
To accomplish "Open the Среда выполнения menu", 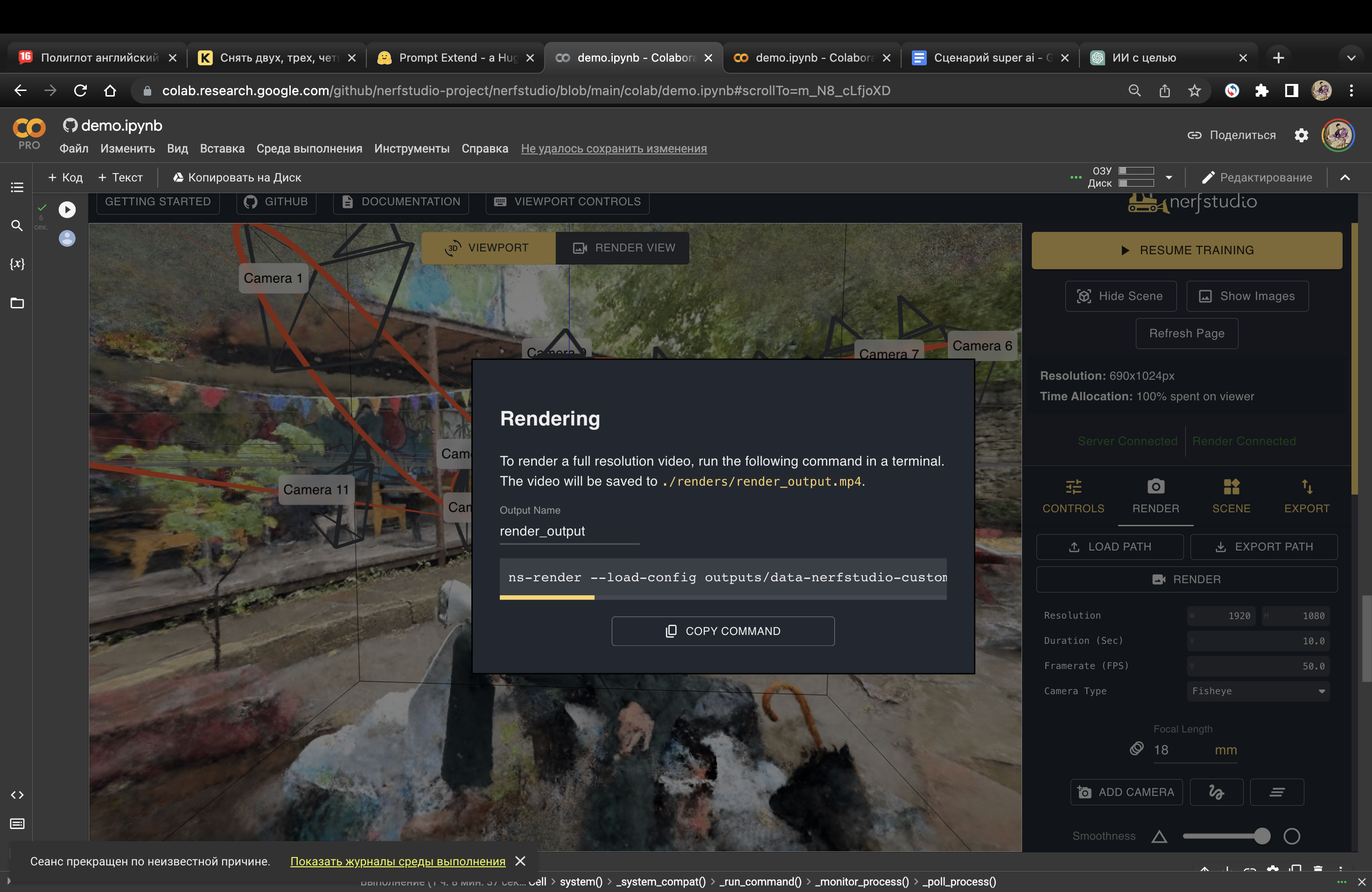I will (309, 149).
